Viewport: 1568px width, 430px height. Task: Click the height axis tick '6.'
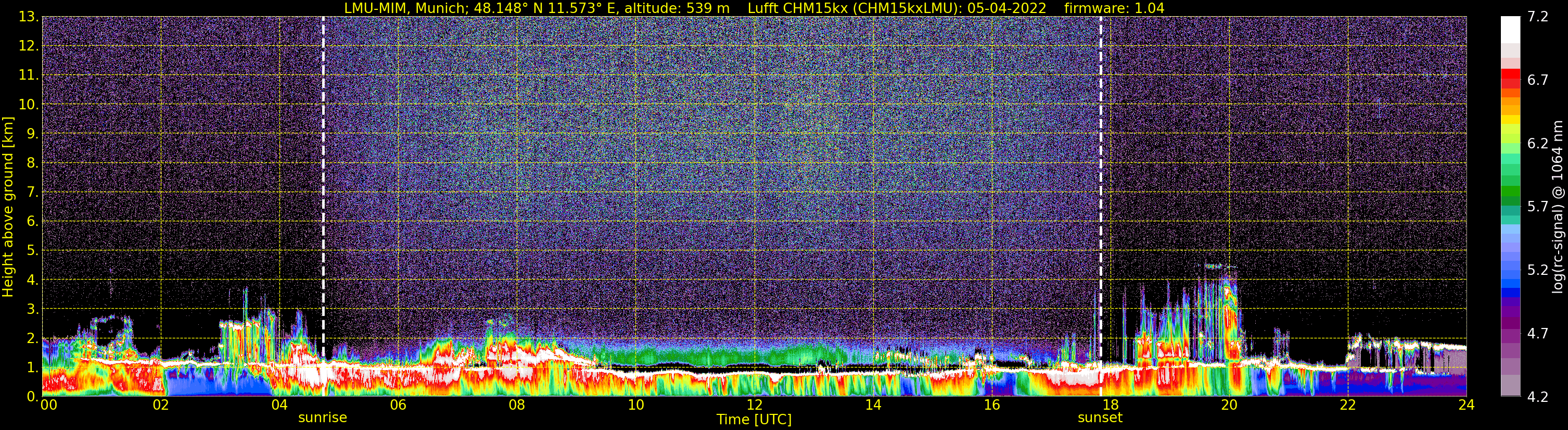[x=33, y=222]
